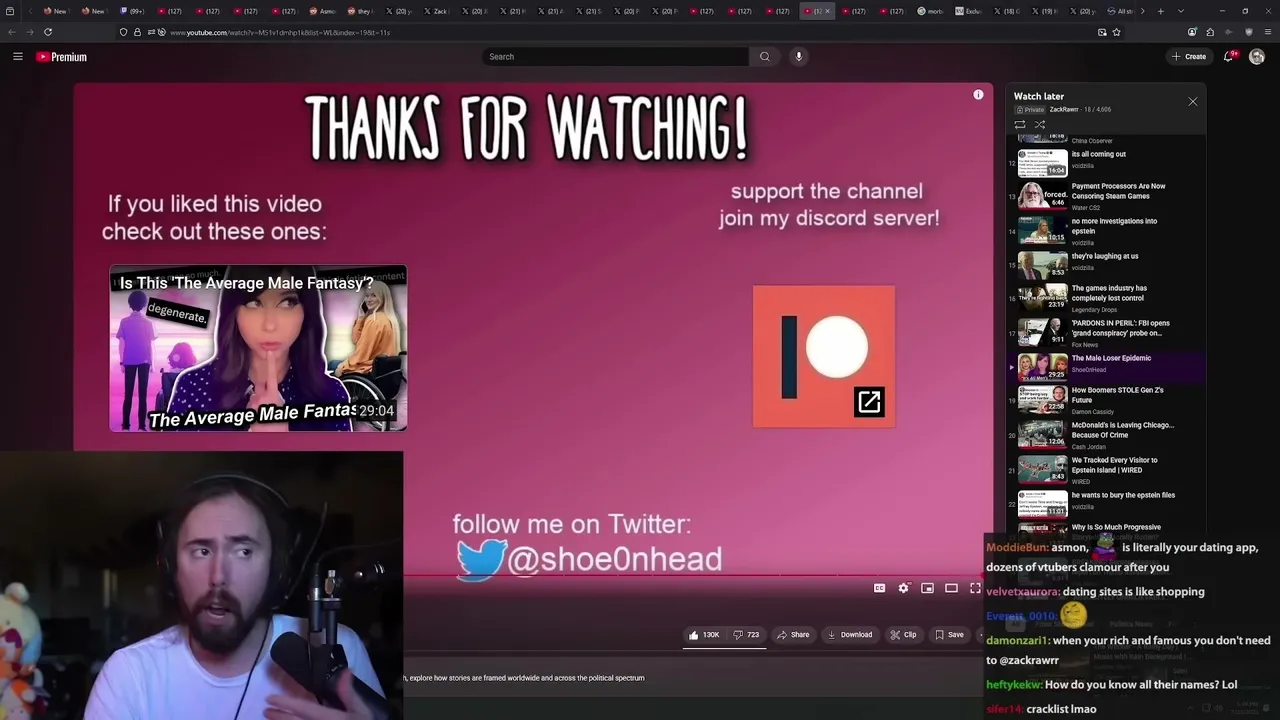This screenshot has width=1280, height=720.
Task: Open the YouTube guide hamburger menu
Action: [x=18, y=57]
